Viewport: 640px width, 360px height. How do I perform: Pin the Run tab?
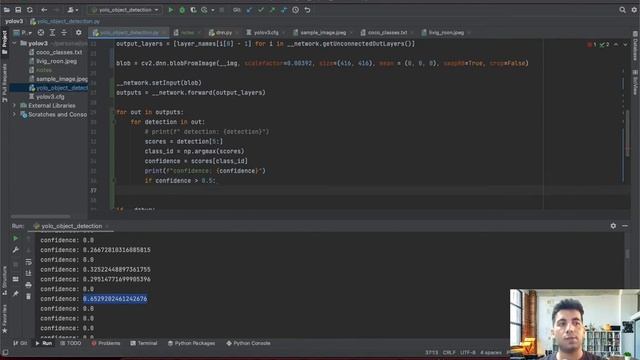tap(16, 293)
